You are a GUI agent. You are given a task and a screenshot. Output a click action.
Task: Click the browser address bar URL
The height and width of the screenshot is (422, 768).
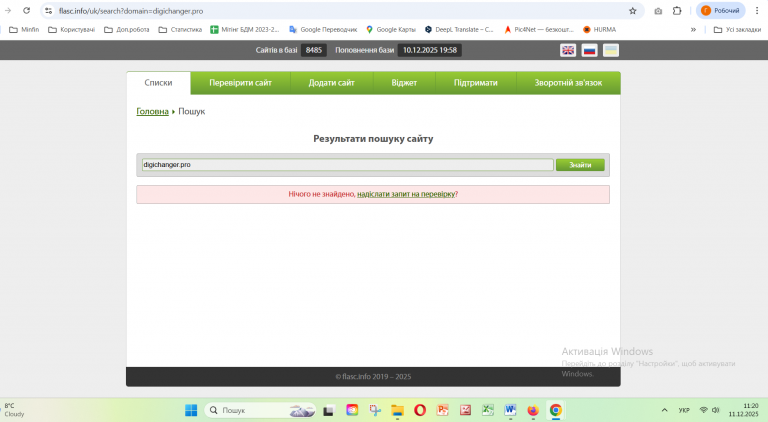131,11
